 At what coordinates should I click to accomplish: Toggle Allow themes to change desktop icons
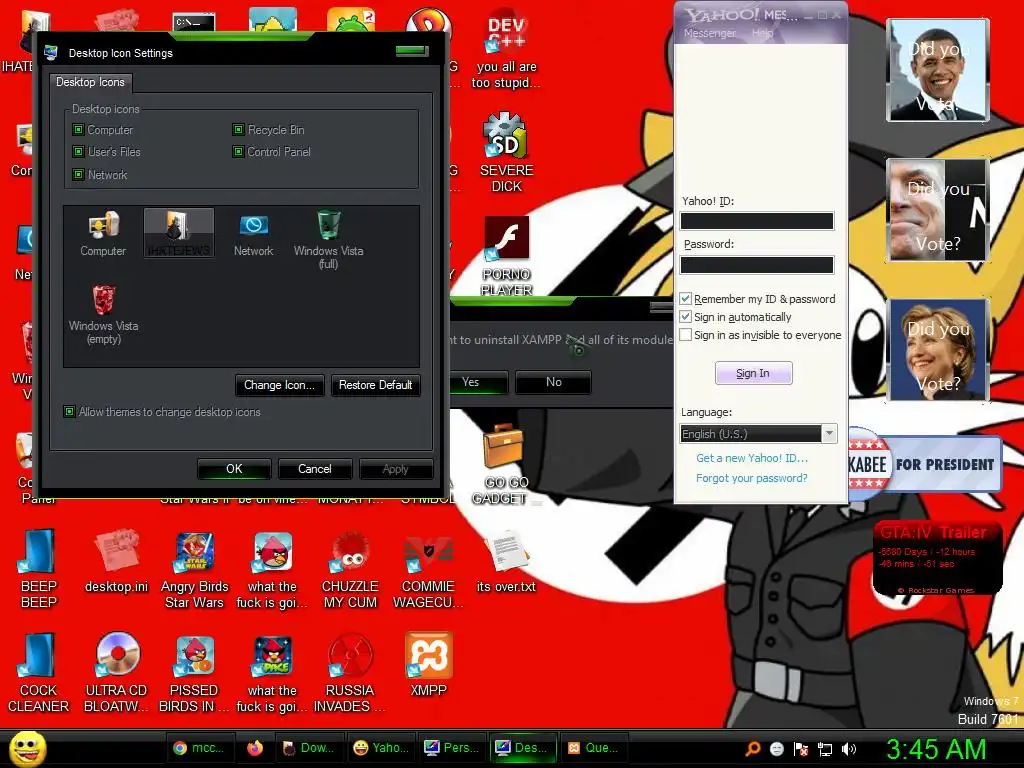point(69,411)
